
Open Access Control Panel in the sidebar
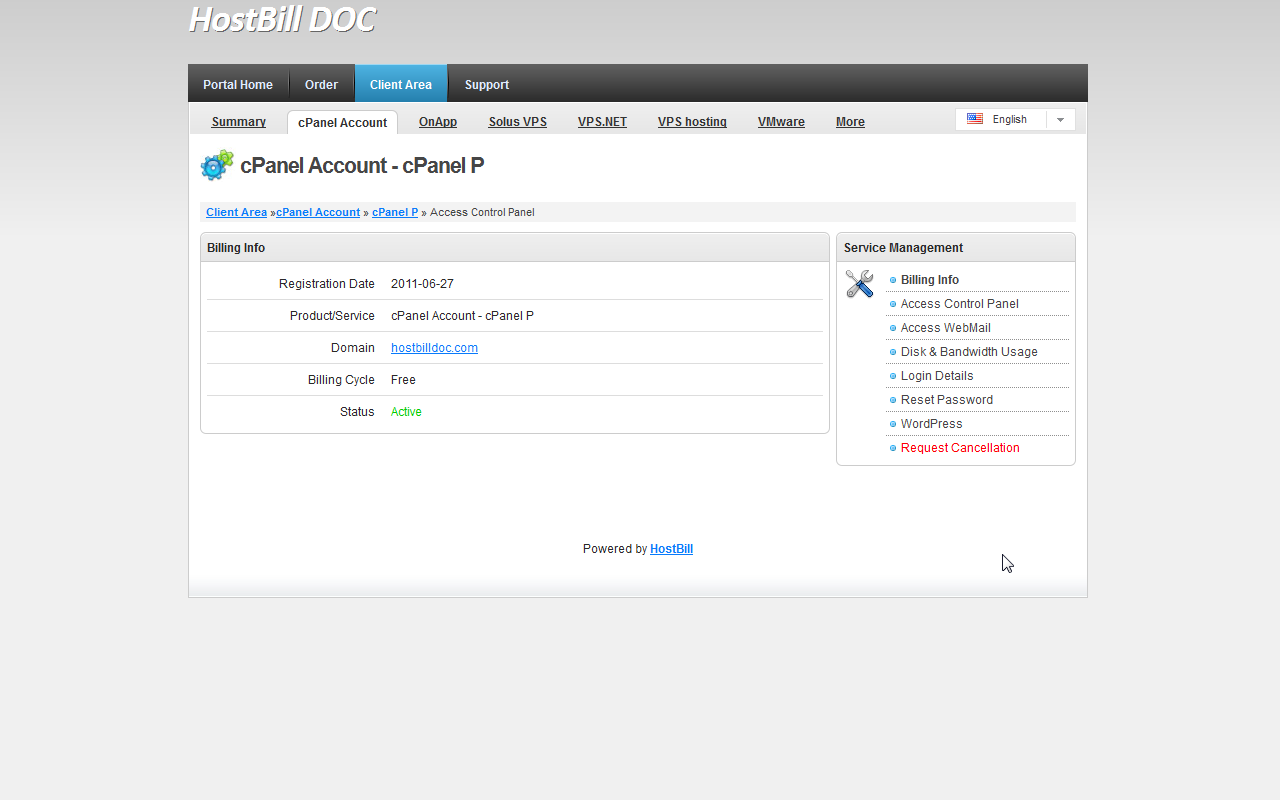[x=960, y=304]
